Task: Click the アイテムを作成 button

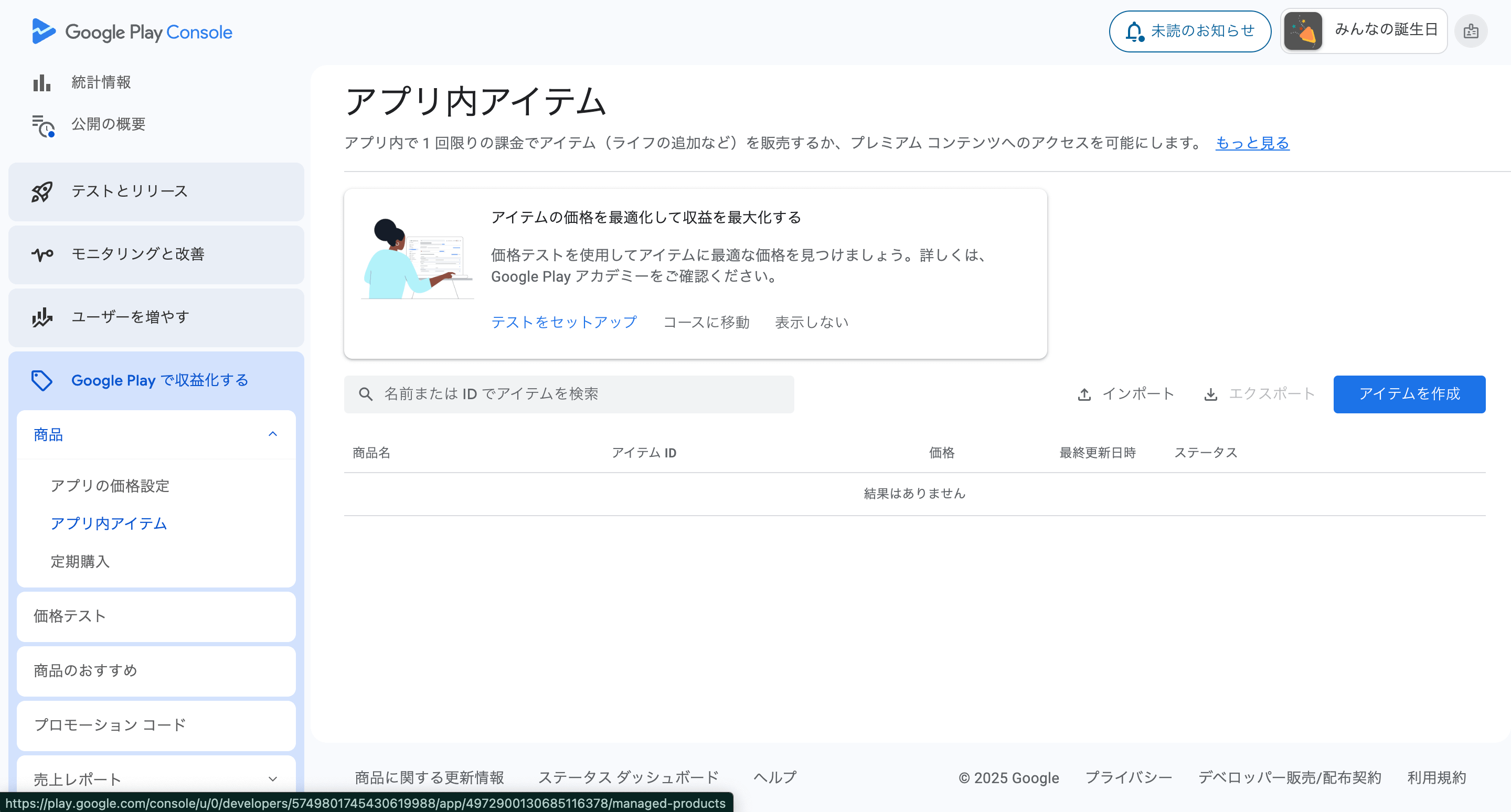Action: pos(1409,394)
